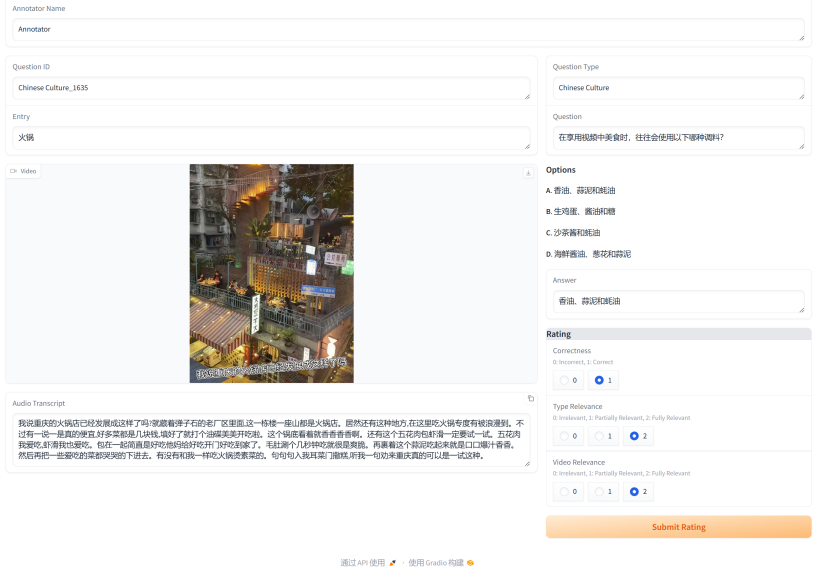Click the Audio Transcript text area

coord(271,440)
